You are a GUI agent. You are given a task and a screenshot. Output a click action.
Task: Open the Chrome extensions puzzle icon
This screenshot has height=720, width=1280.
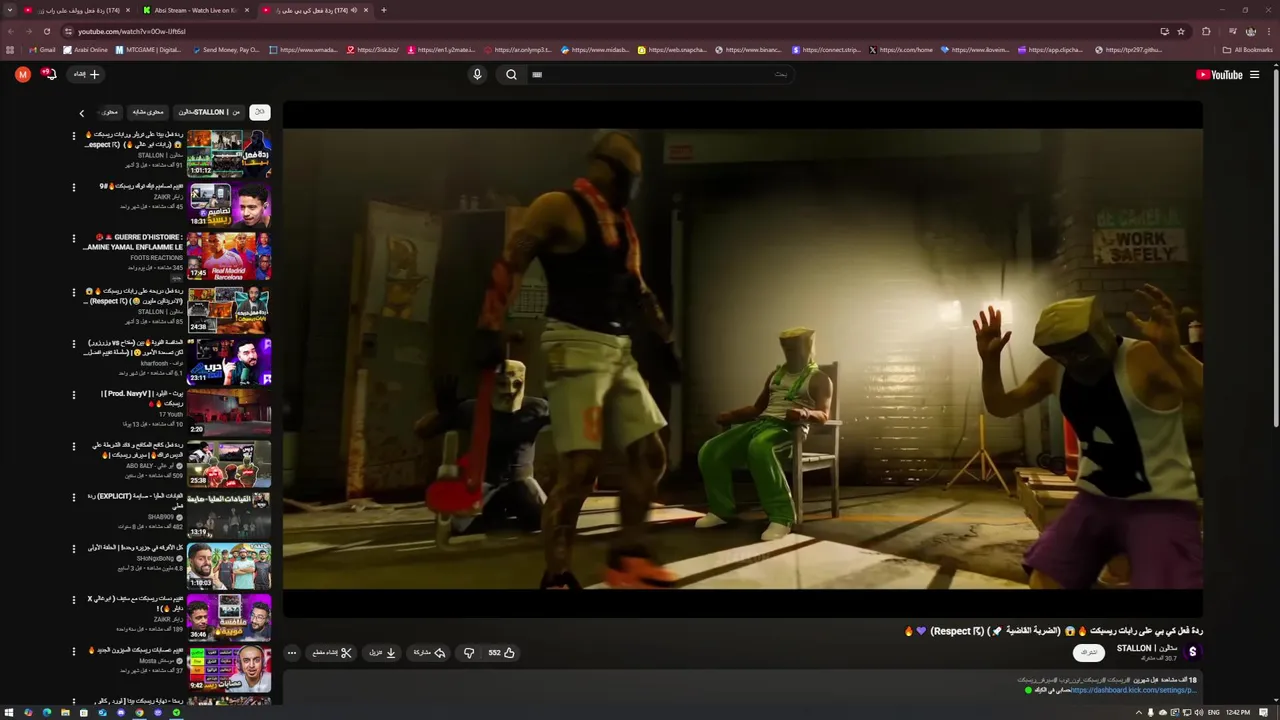click(1206, 31)
